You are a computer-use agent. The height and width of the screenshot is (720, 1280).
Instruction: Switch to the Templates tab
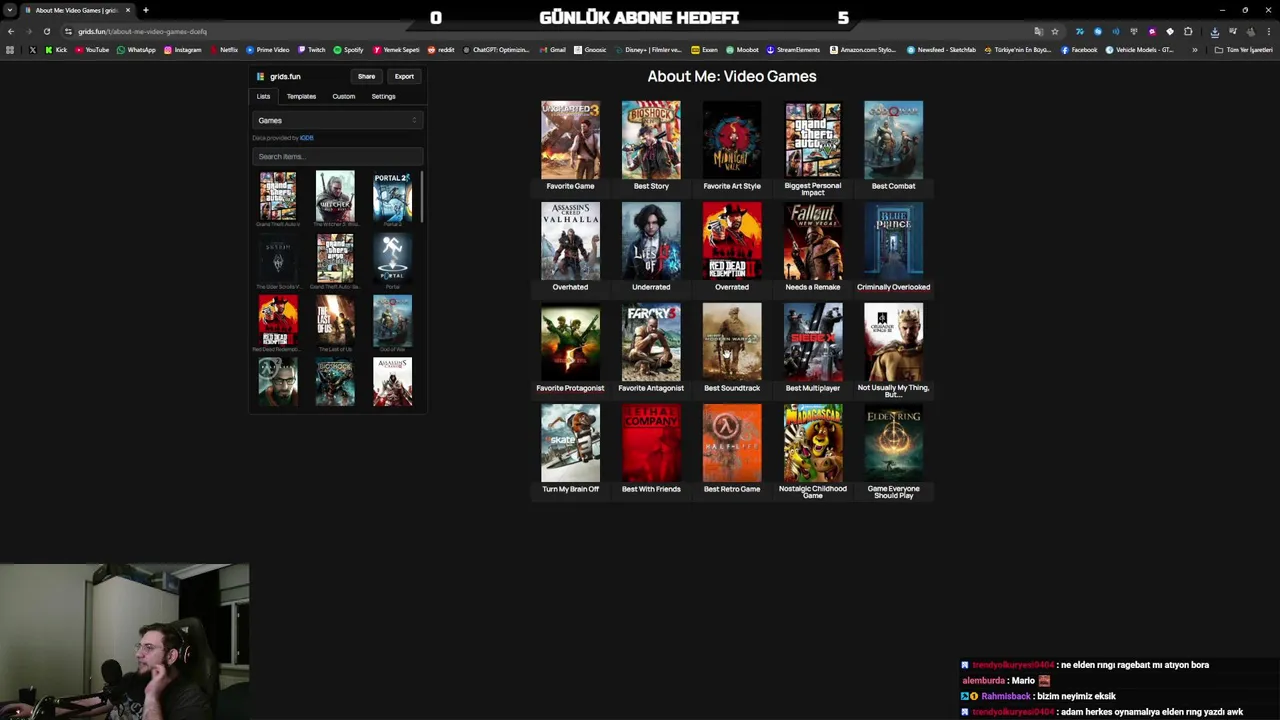click(301, 96)
